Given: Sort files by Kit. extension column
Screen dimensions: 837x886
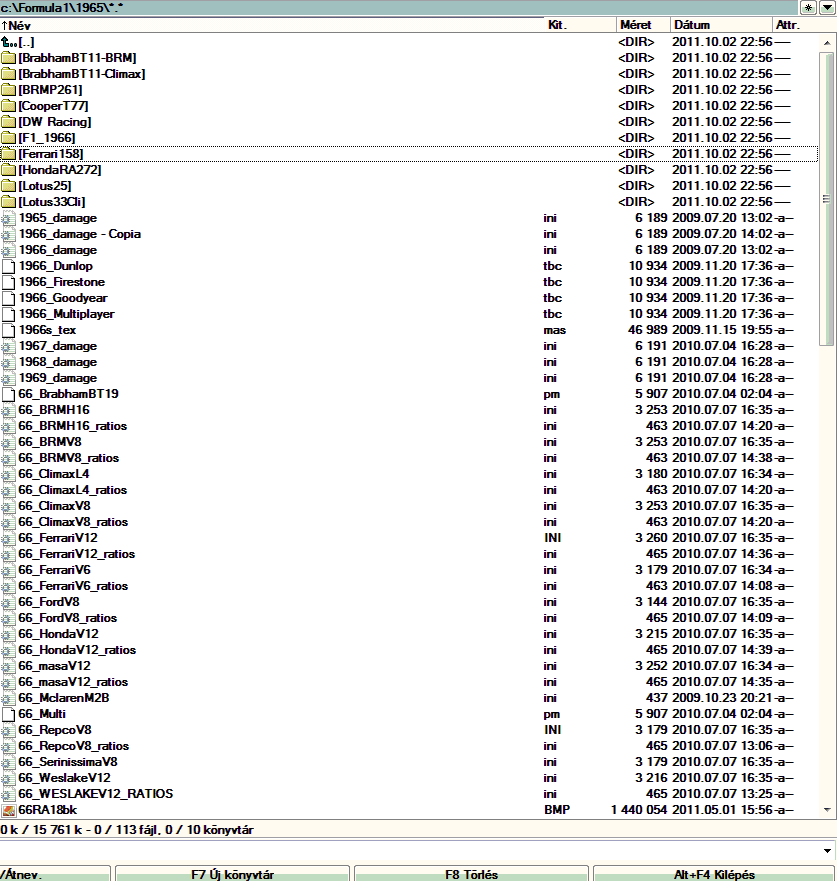Looking at the screenshot, I should tap(580, 25).
